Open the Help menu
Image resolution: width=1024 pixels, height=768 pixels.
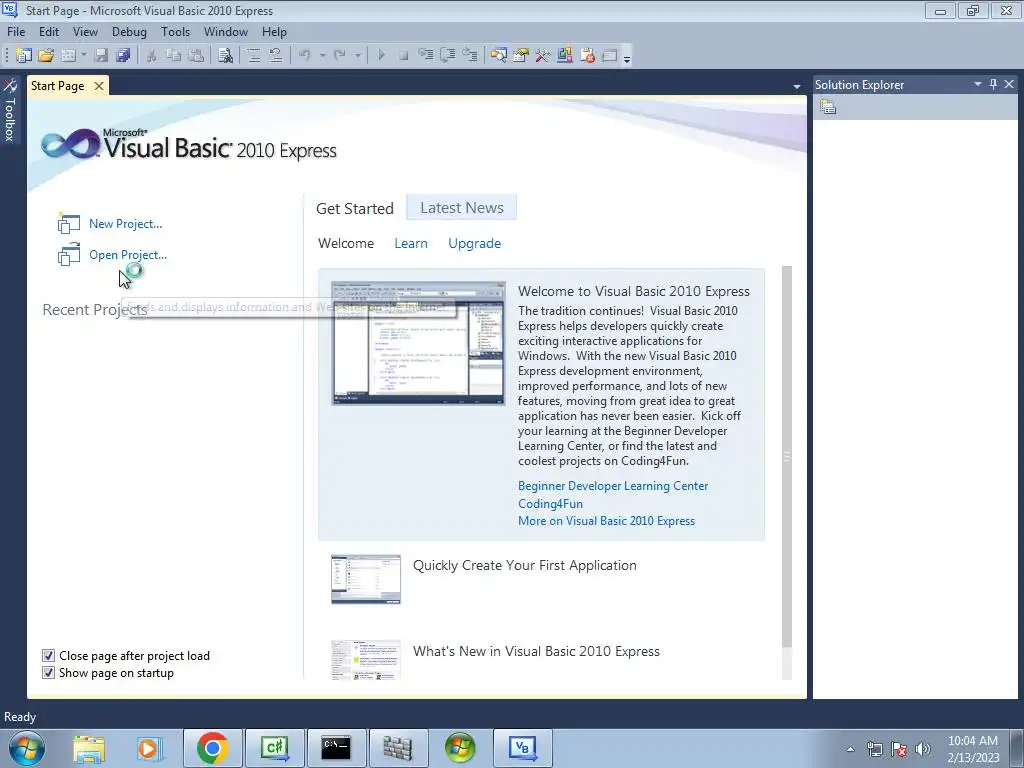click(x=274, y=31)
